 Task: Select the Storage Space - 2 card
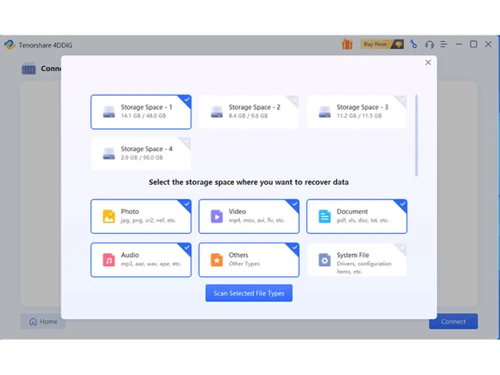point(249,112)
